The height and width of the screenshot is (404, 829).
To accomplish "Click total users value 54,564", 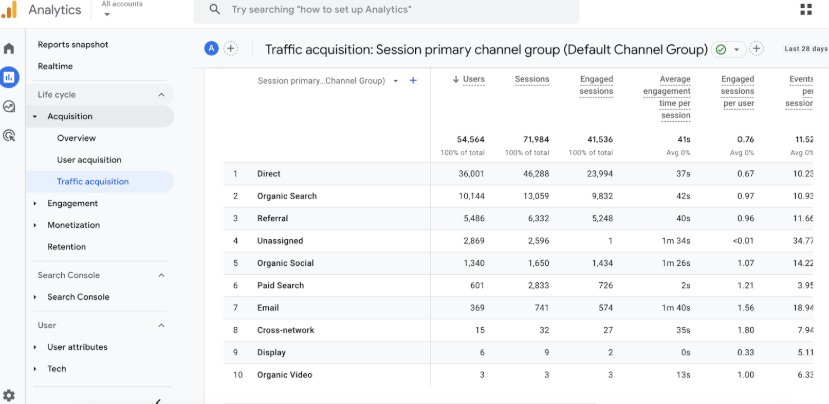I will coord(471,140).
